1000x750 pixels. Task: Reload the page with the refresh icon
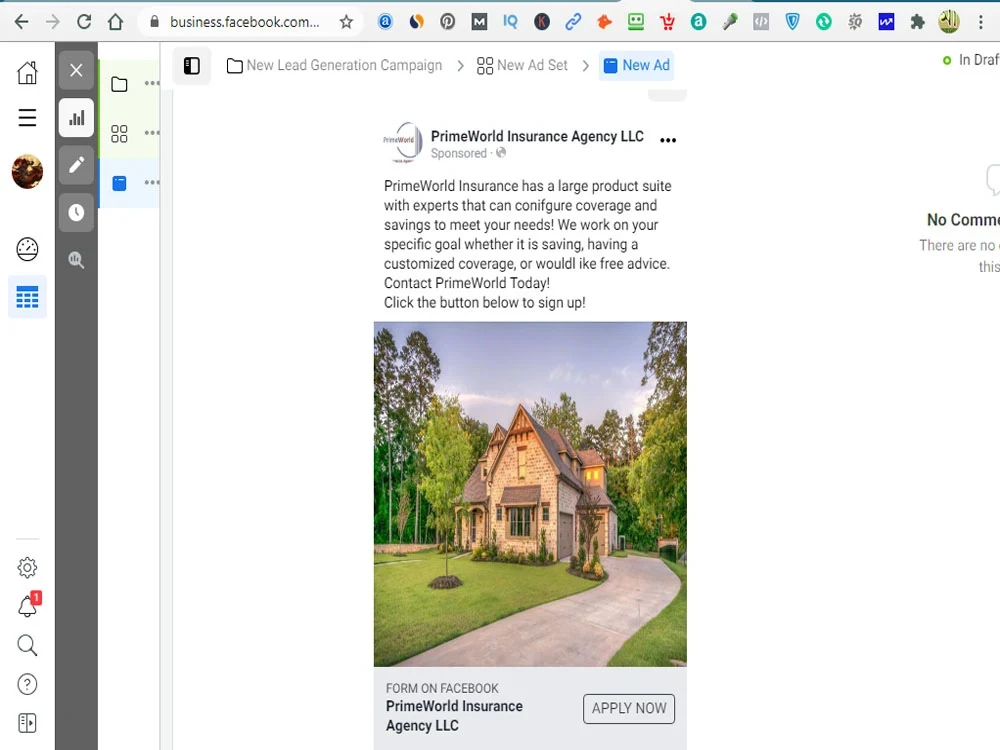pyautogui.click(x=84, y=22)
